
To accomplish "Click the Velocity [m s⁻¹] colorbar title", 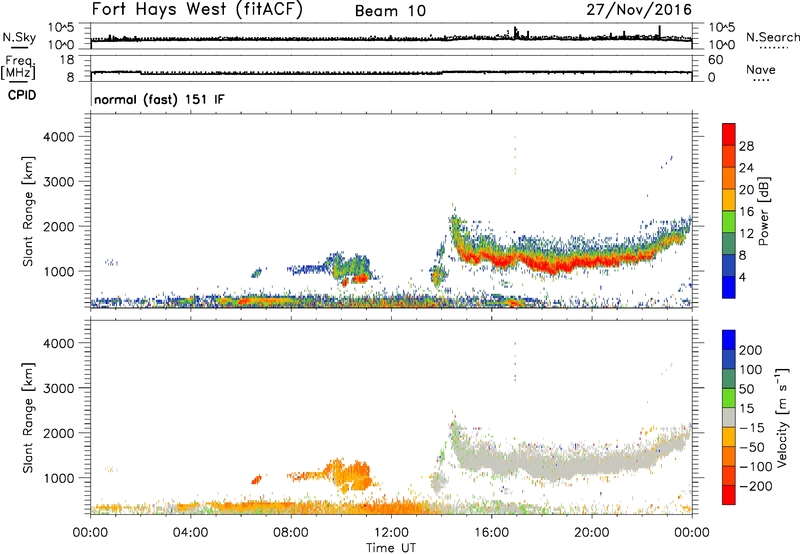I will tap(782, 417).
